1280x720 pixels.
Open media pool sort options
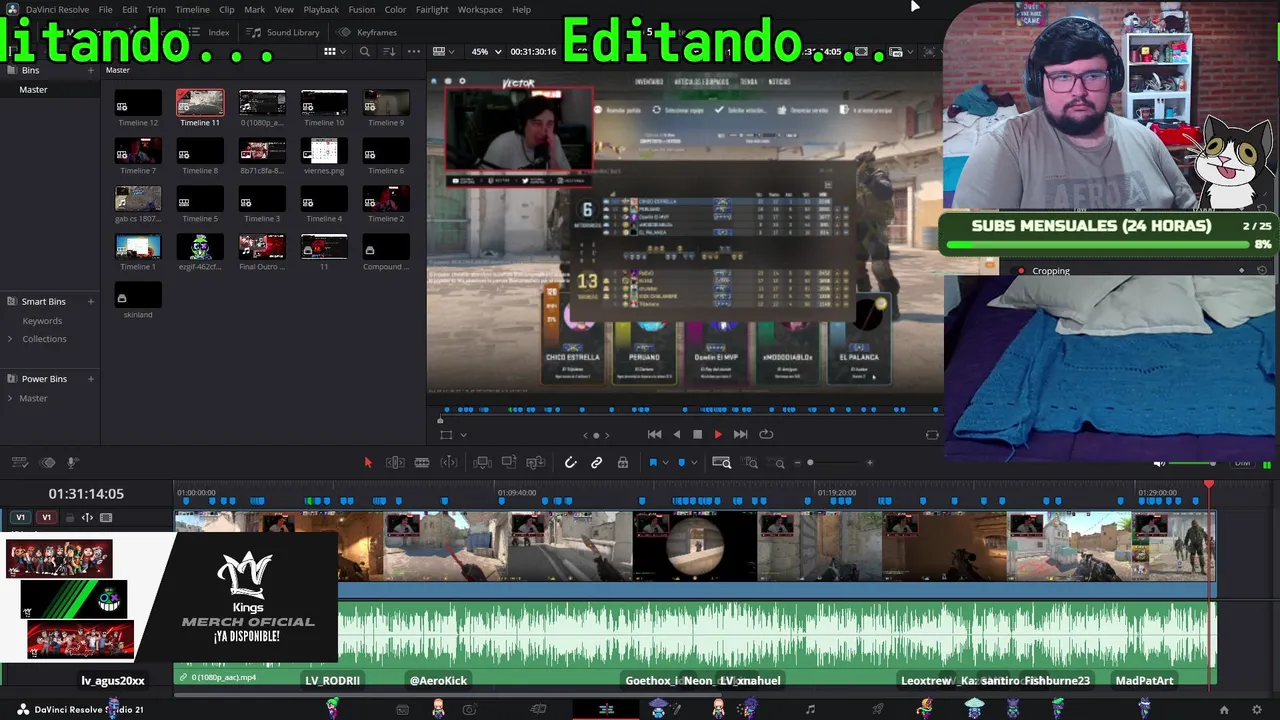(x=389, y=51)
